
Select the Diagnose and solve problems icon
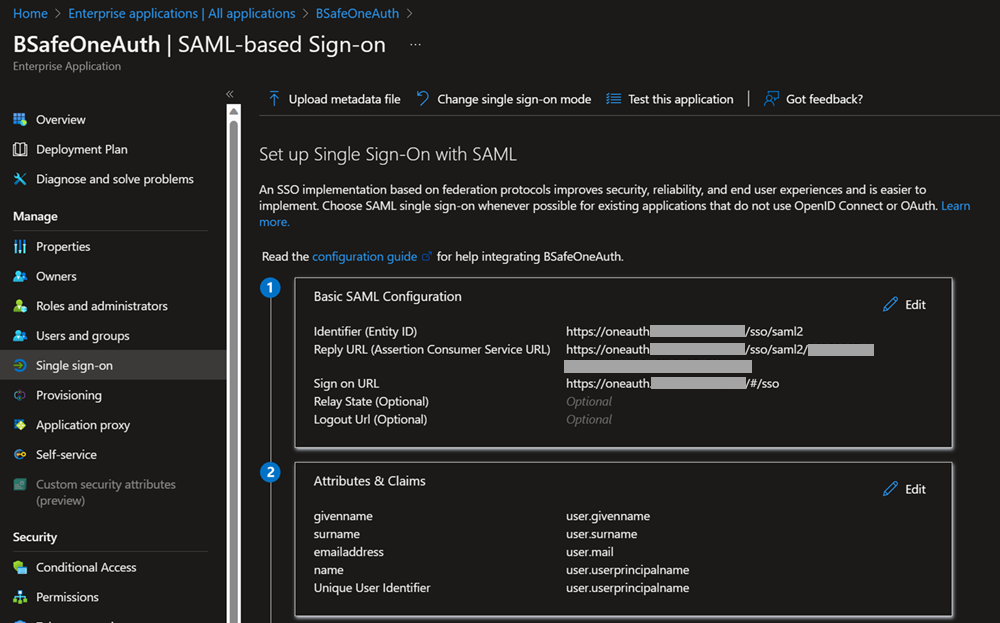coord(18,179)
